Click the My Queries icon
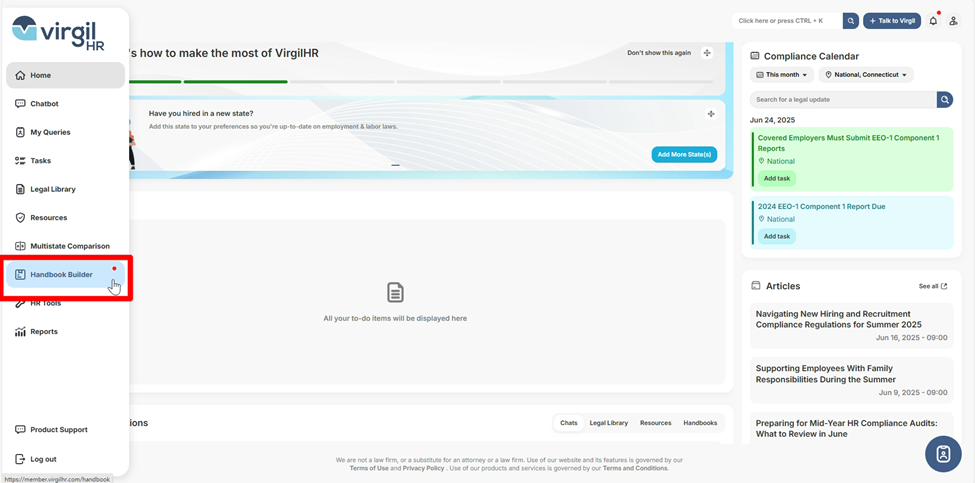Screen dimensions: 975x483 pos(20,132)
